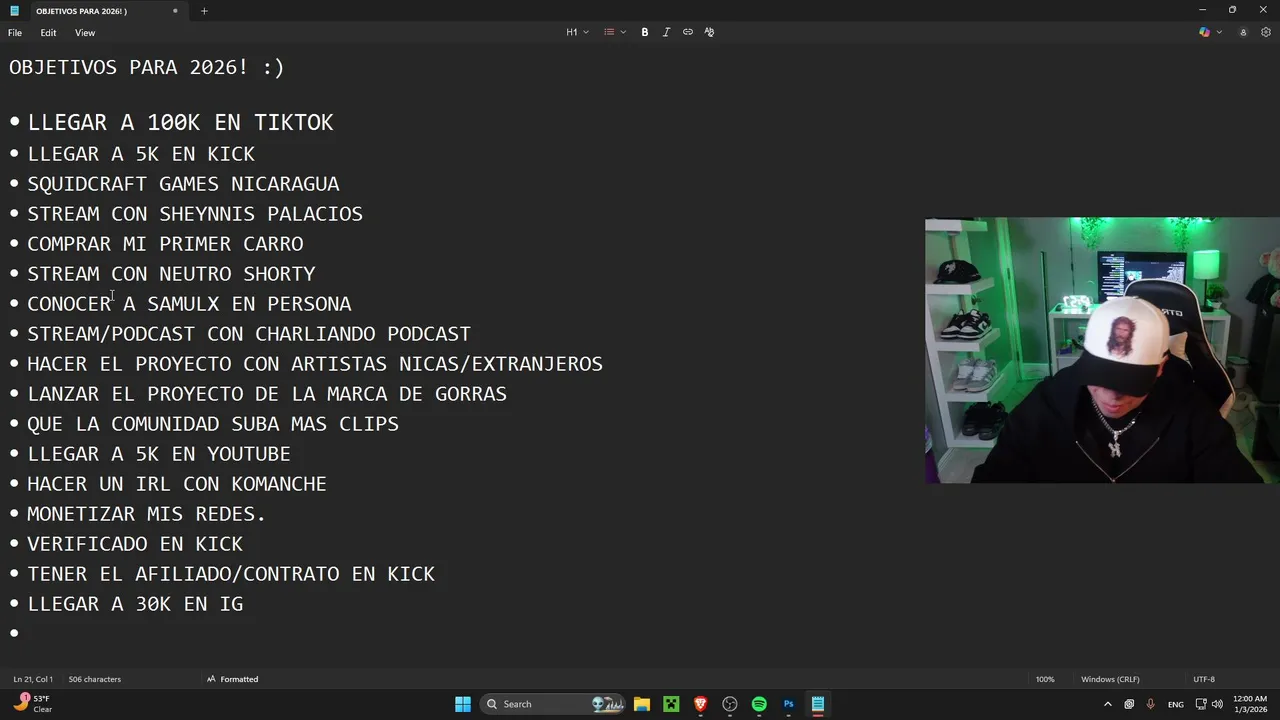Show hidden system tray icons chevron
The width and height of the screenshot is (1280, 720).
click(1107, 704)
